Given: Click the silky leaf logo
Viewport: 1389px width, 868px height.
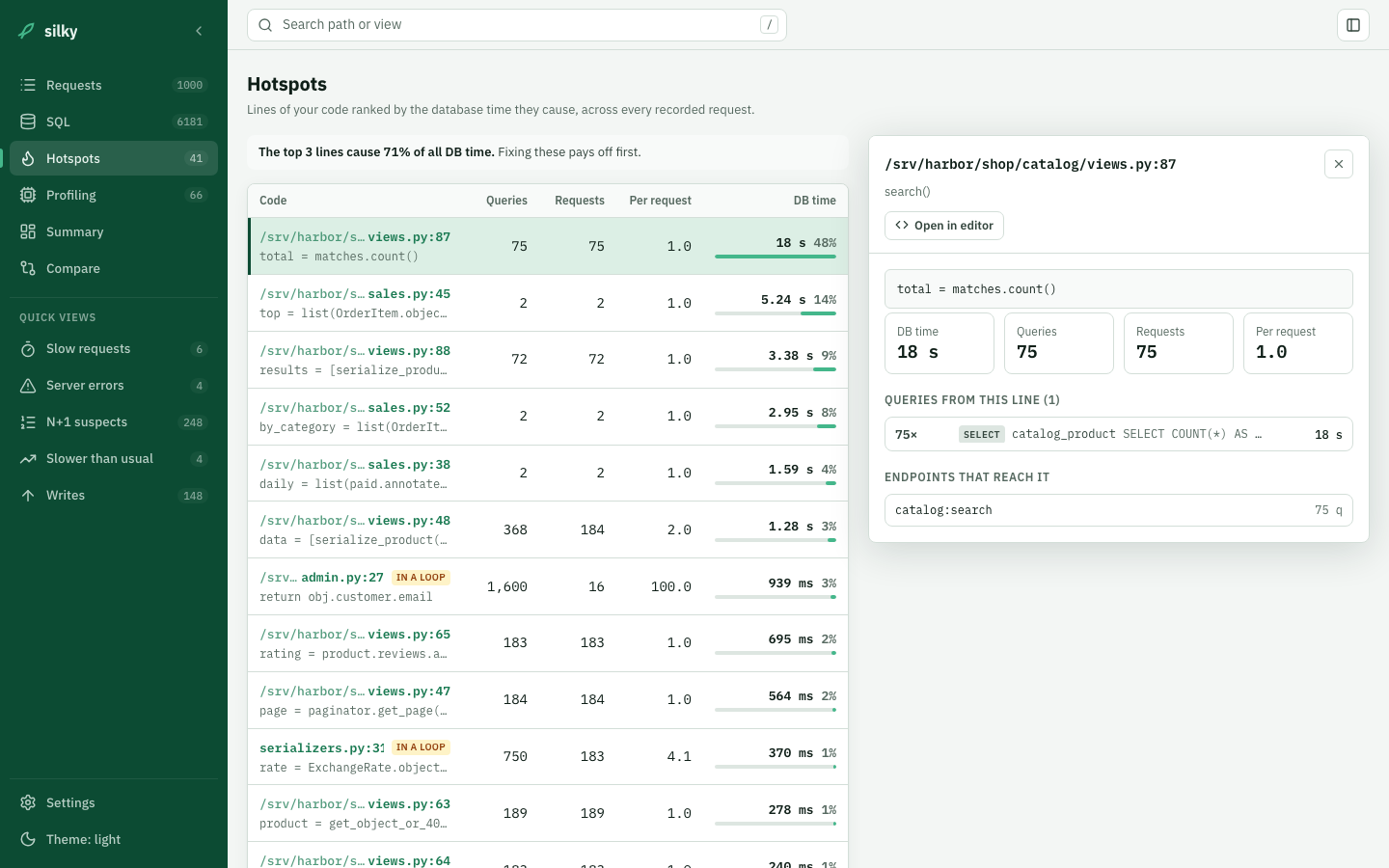Looking at the screenshot, I should (x=27, y=31).
